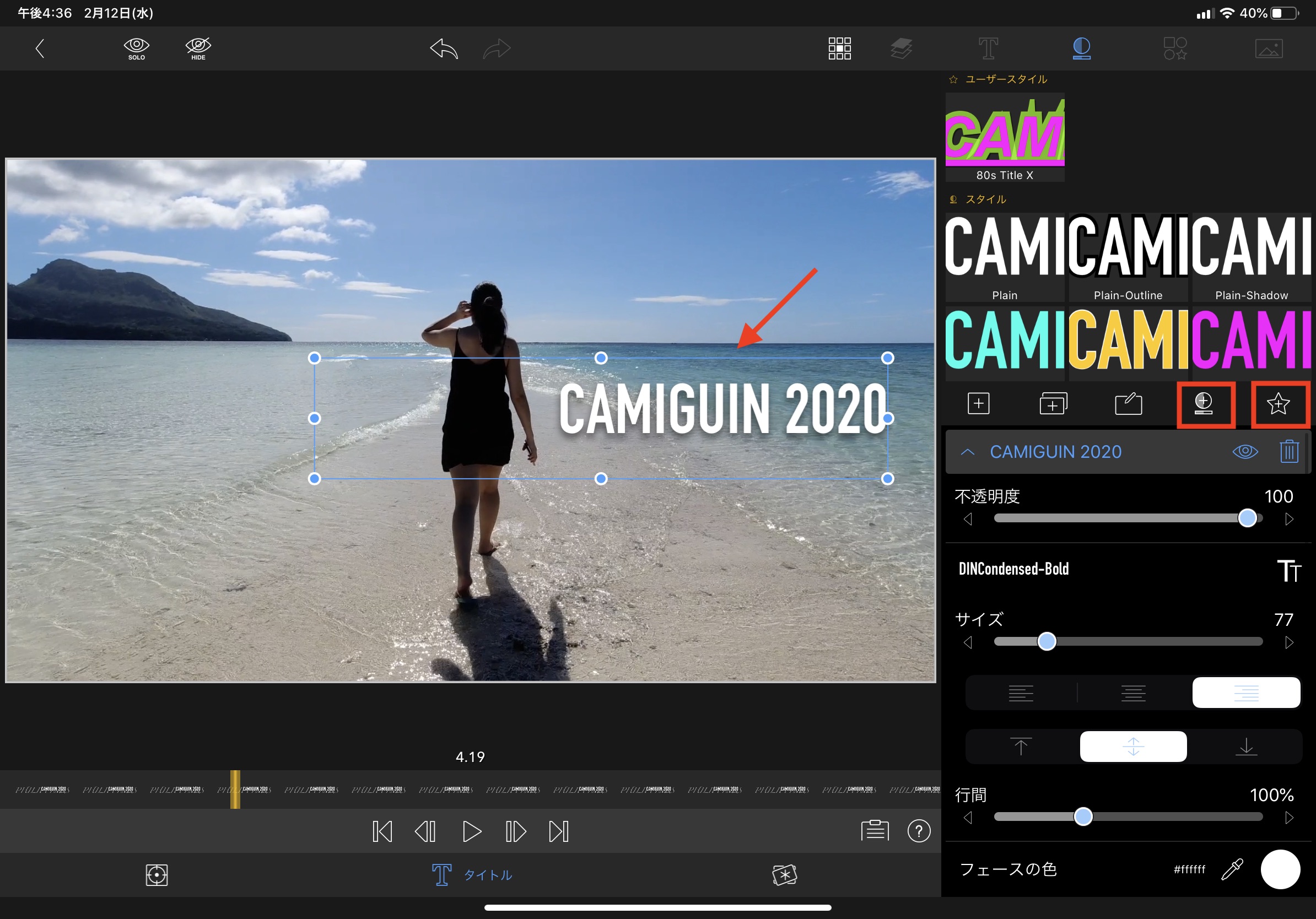Tap the grid layout icon

(x=839, y=48)
